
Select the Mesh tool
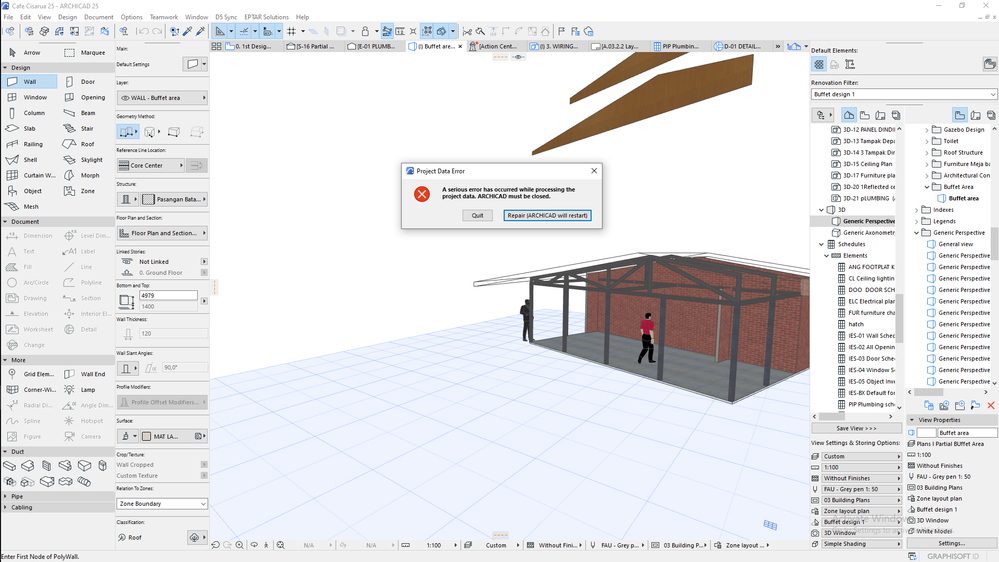[x=30, y=207]
